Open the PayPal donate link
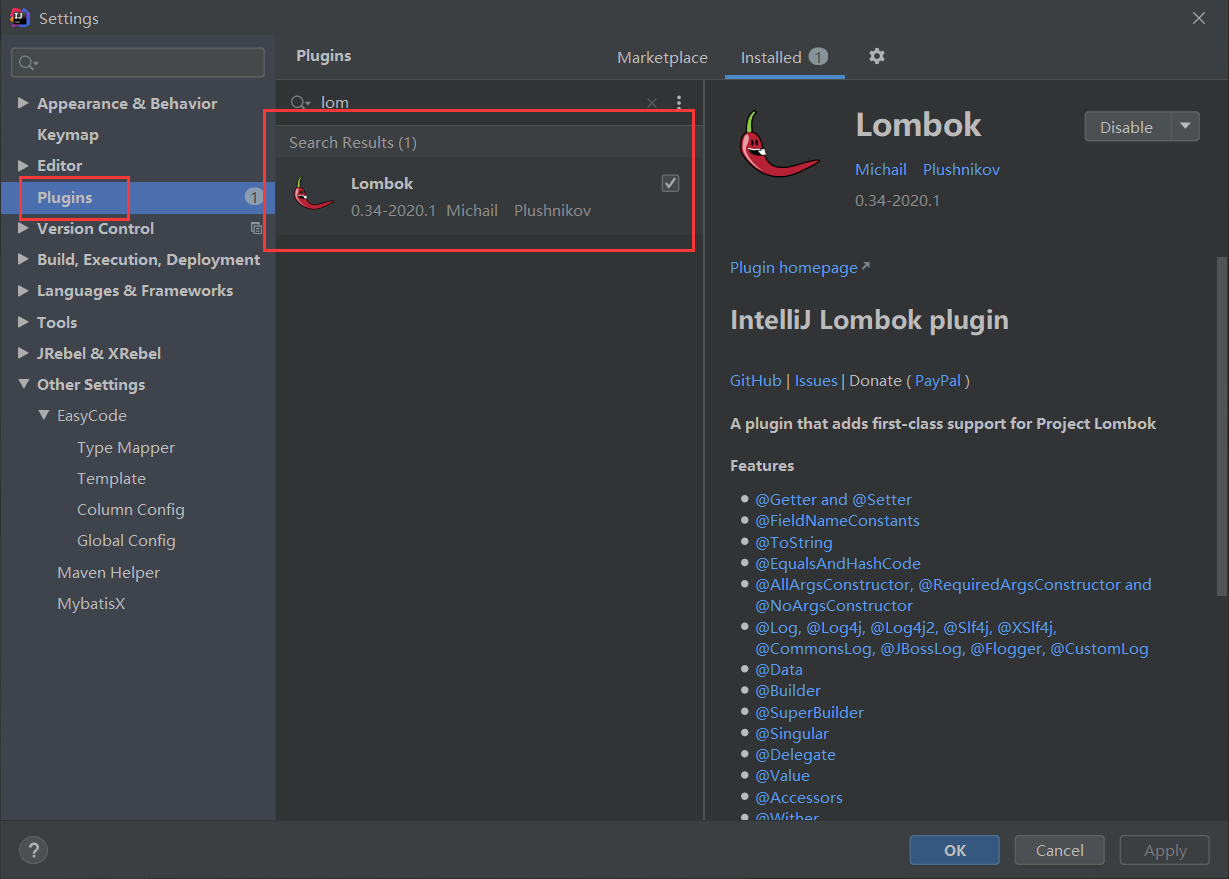The width and height of the screenshot is (1229, 879). 938,380
